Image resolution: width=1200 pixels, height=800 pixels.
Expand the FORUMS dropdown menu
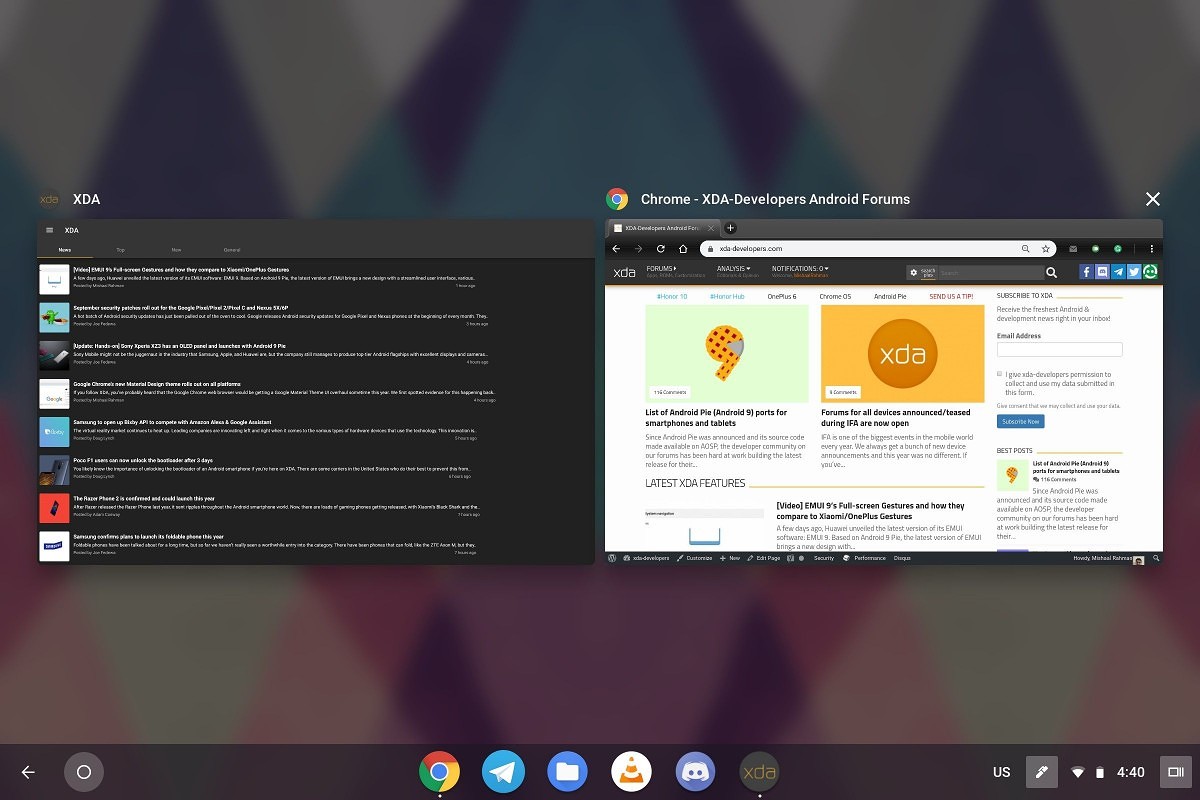(x=662, y=269)
